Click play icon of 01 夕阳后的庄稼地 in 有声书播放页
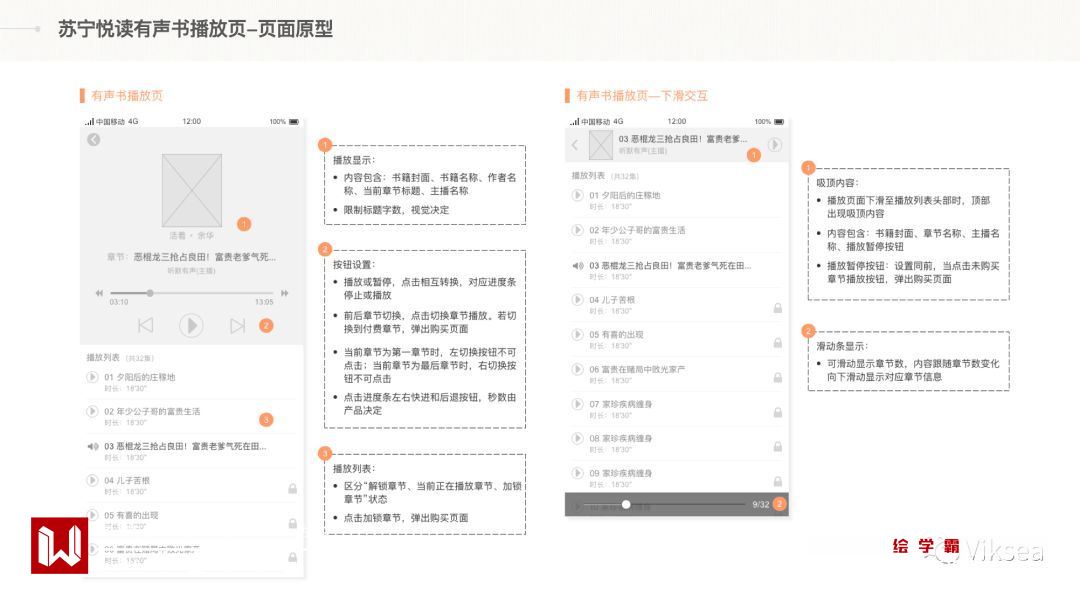The width and height of the screenshot is (1080, 596). pyautogui.click(x=92, y=377)
